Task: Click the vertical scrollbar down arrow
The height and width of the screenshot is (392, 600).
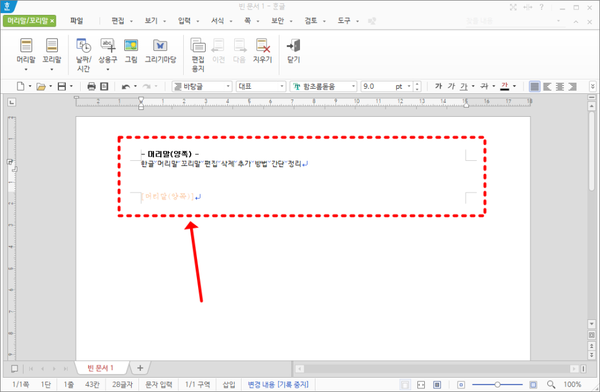Action: (x=592, y=325)
